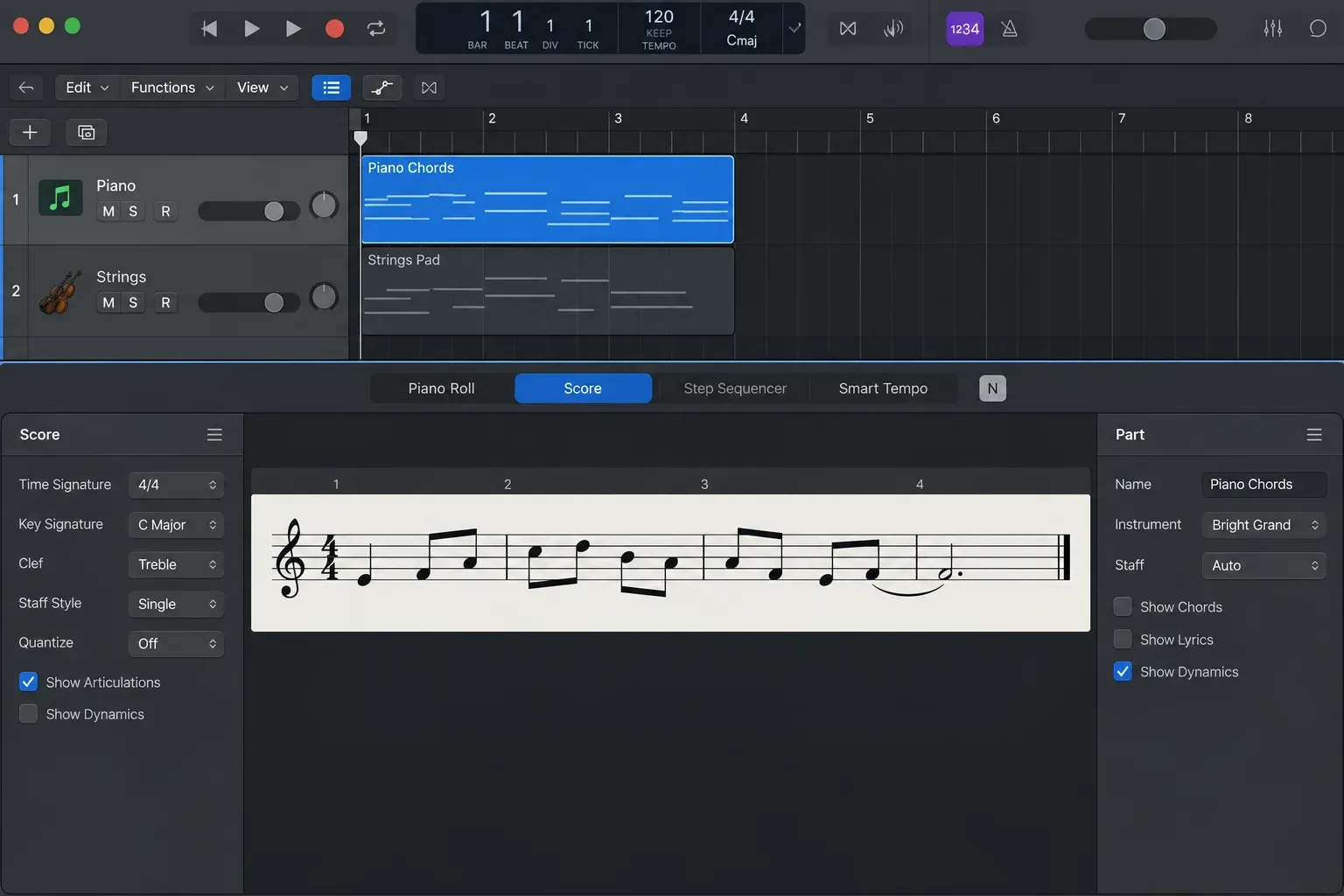Adjust the master volume slider

pos(1151,29)
